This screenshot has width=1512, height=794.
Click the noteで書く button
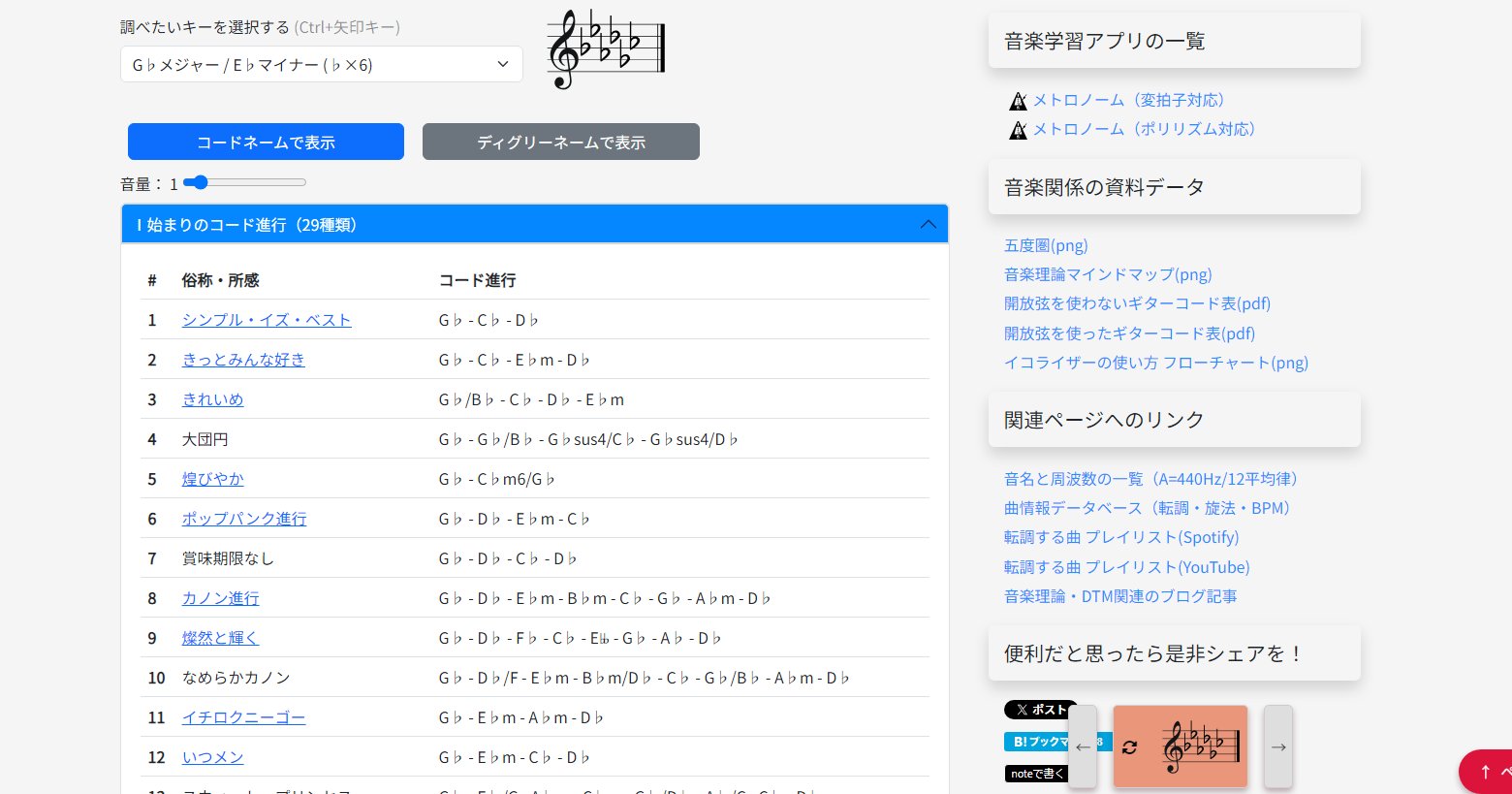pos(1036,774)
